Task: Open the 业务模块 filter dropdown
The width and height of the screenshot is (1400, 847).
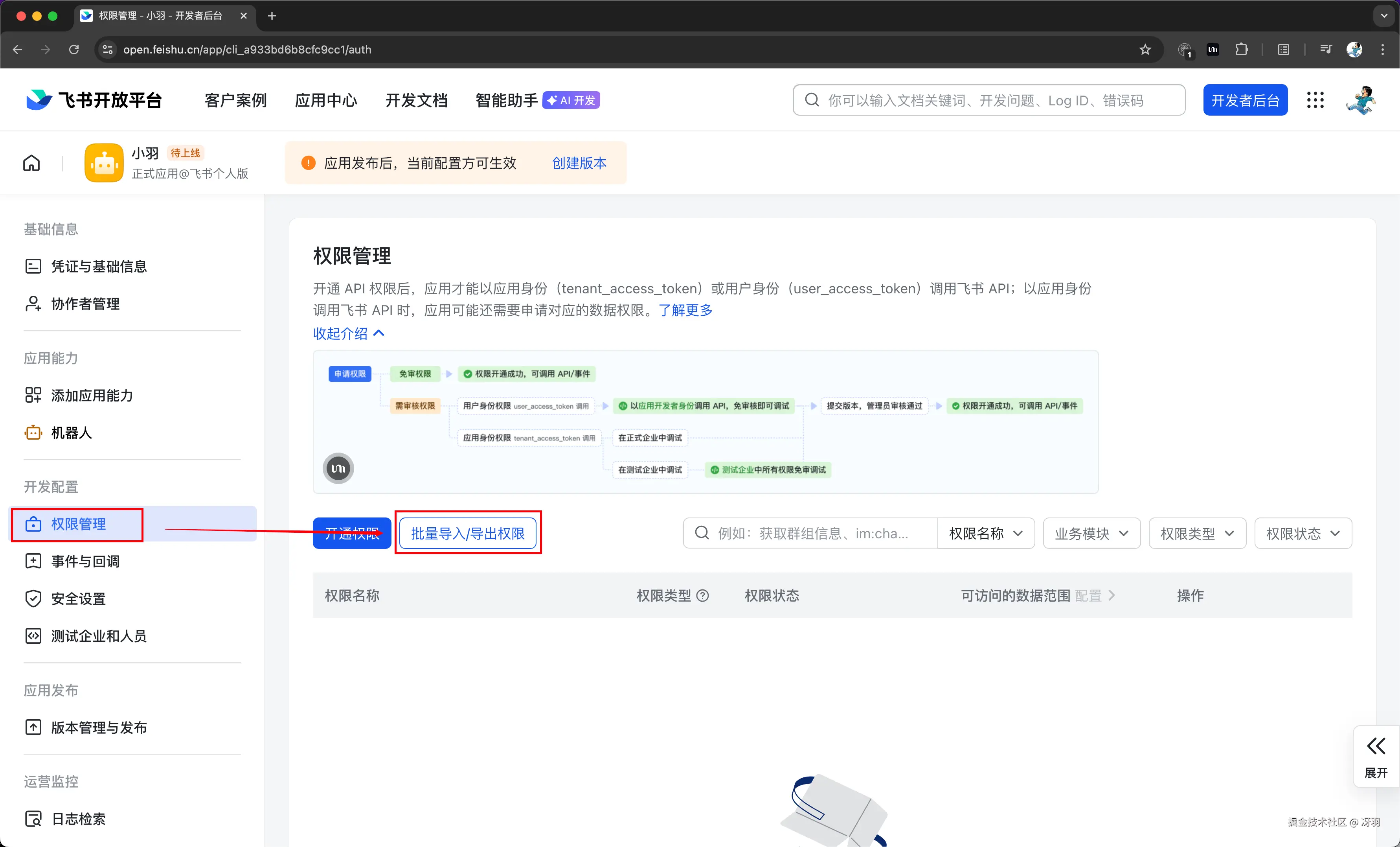Action: [1091, 533]
